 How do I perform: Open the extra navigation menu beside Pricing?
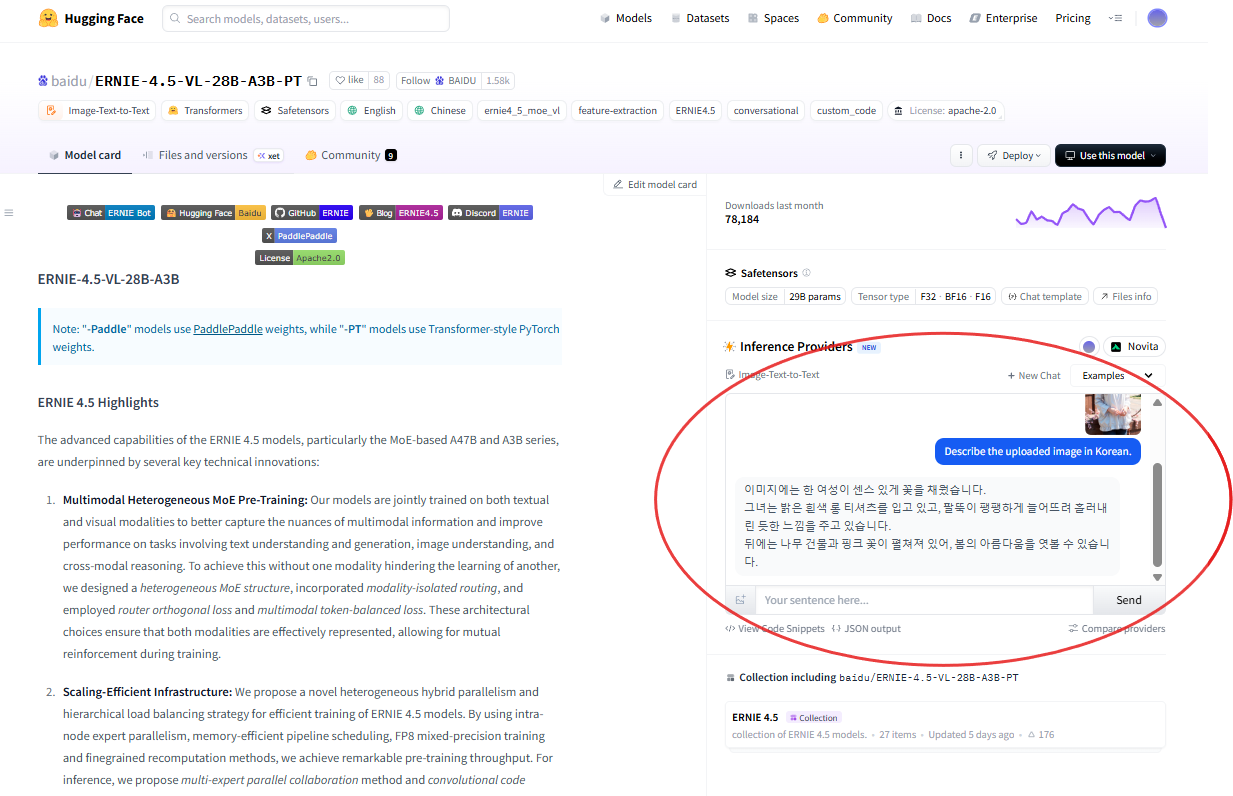click(x=1116, y=18)
